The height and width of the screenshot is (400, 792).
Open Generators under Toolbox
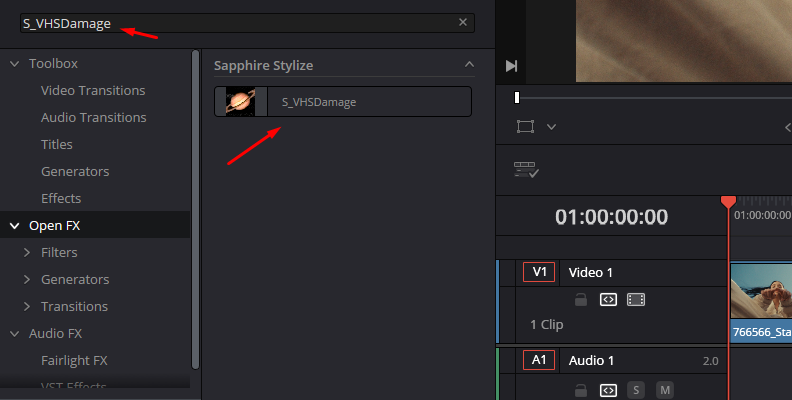(x=75, y=171)
